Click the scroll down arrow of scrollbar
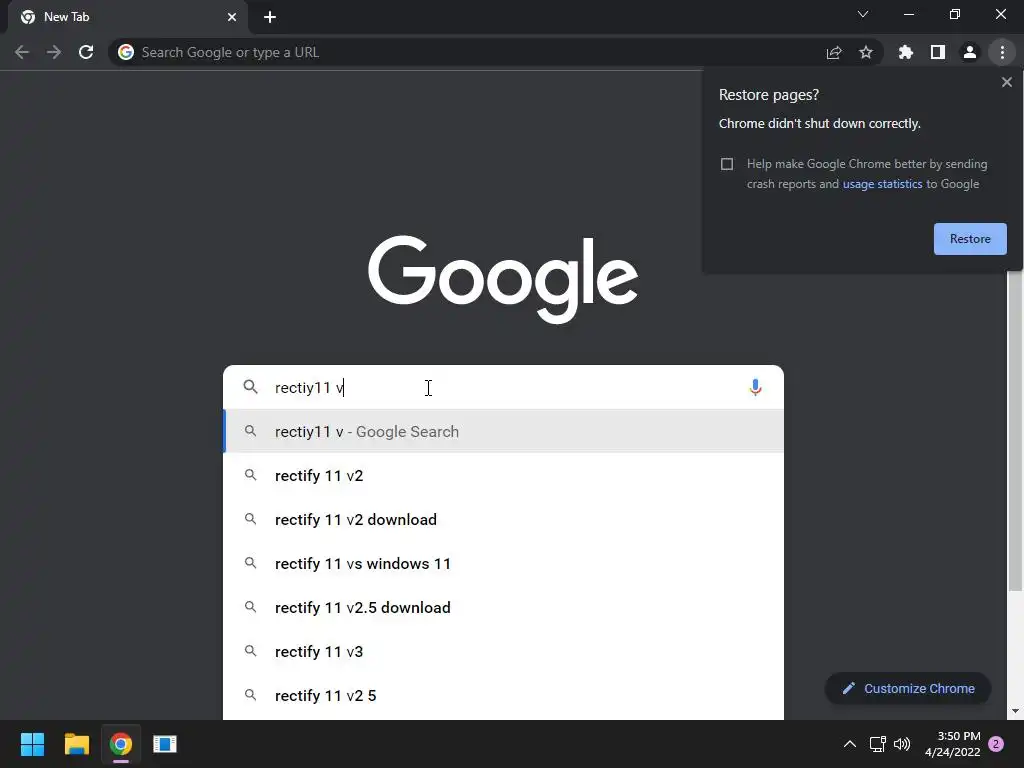 coord(1015,711)
